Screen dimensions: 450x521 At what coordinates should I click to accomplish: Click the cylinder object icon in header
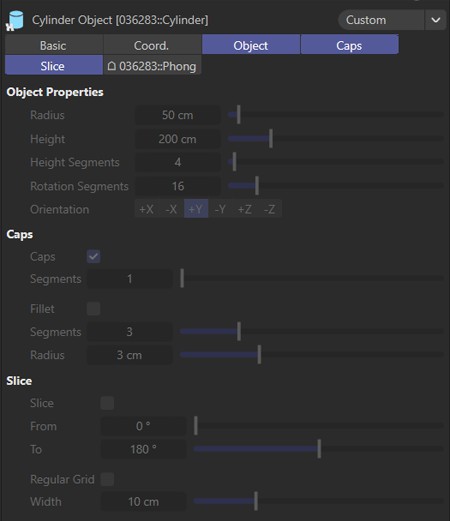[15, 20]
